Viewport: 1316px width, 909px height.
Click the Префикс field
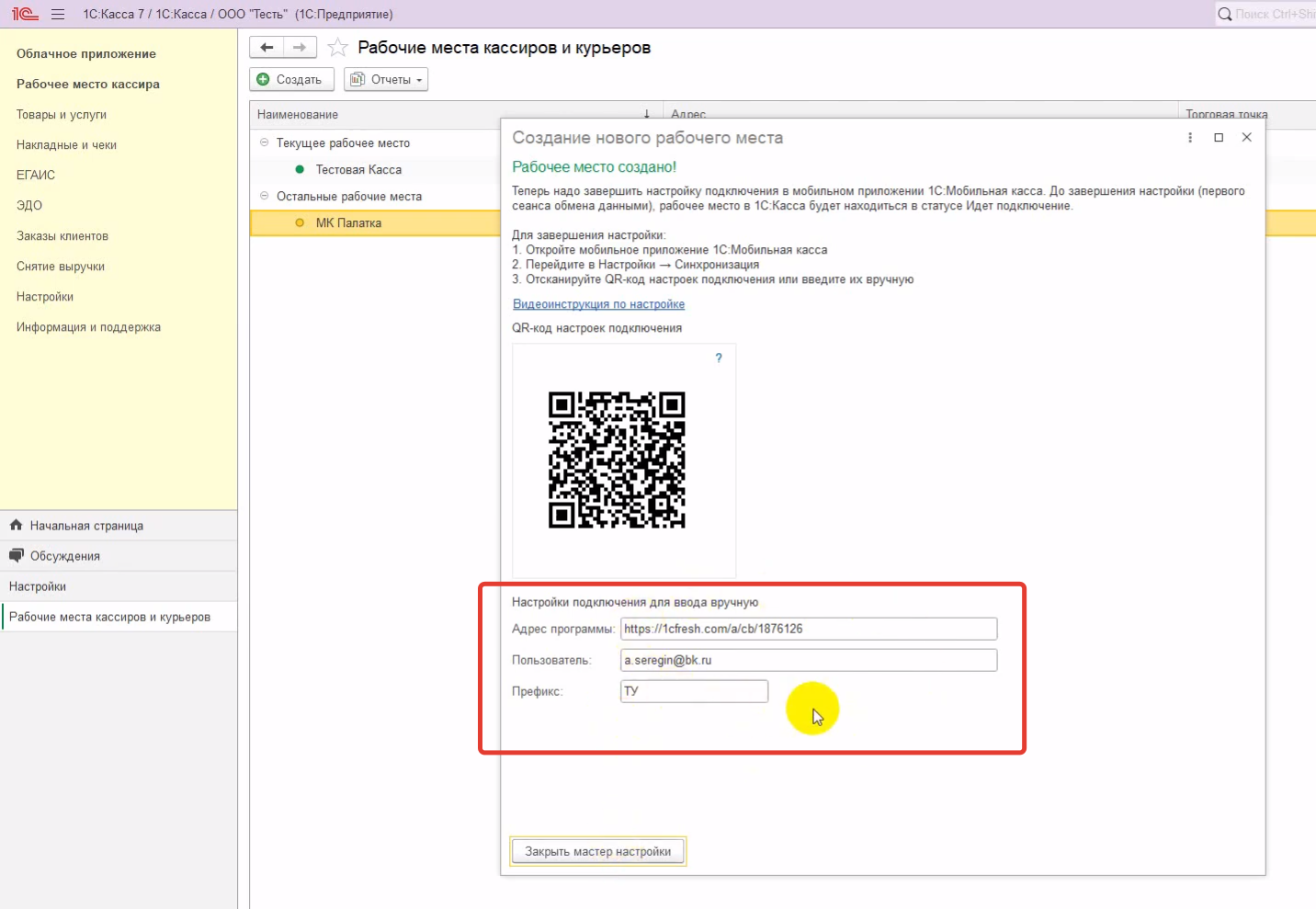pos(695,691)
